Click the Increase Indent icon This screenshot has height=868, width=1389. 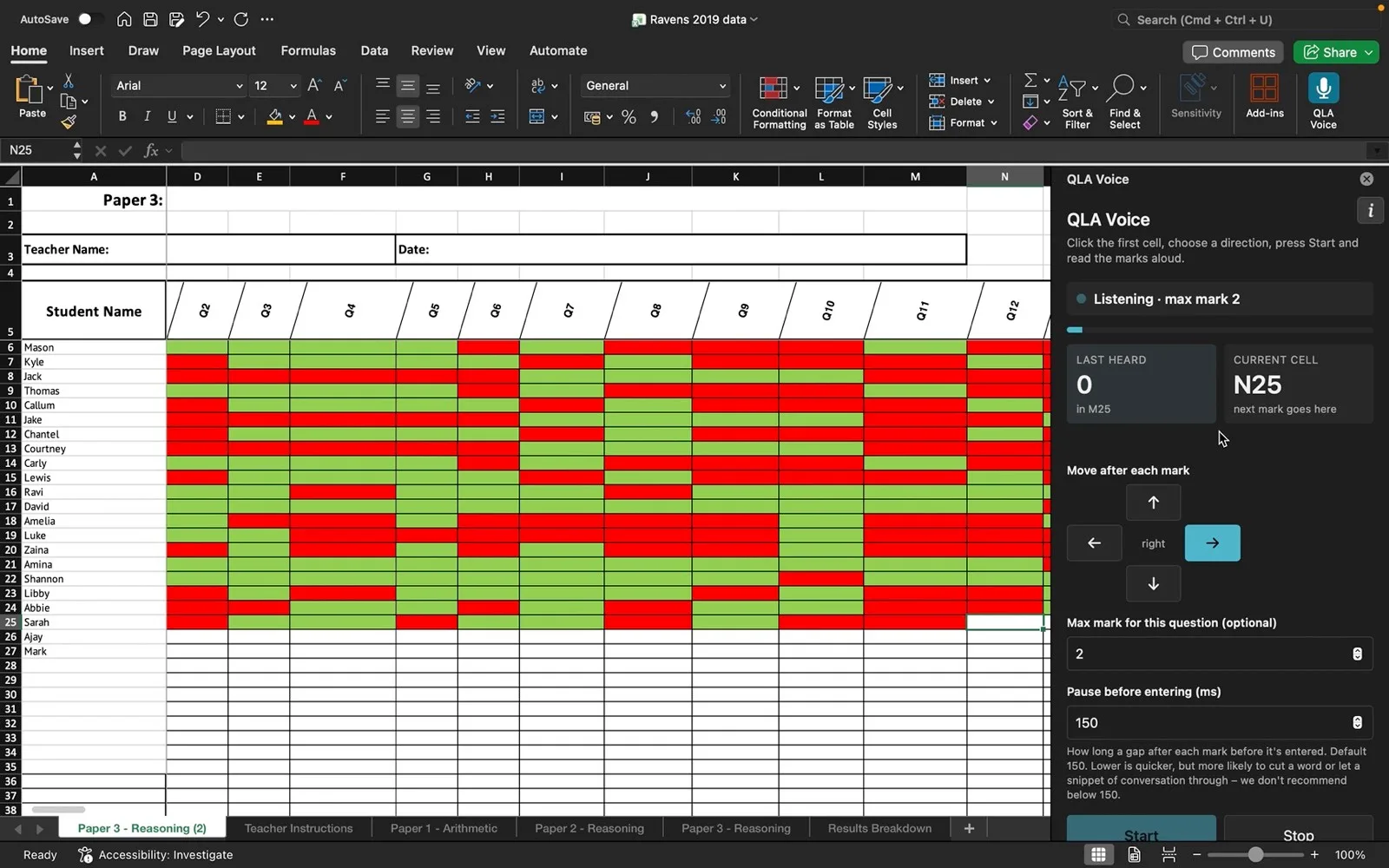tap(497, 116)
